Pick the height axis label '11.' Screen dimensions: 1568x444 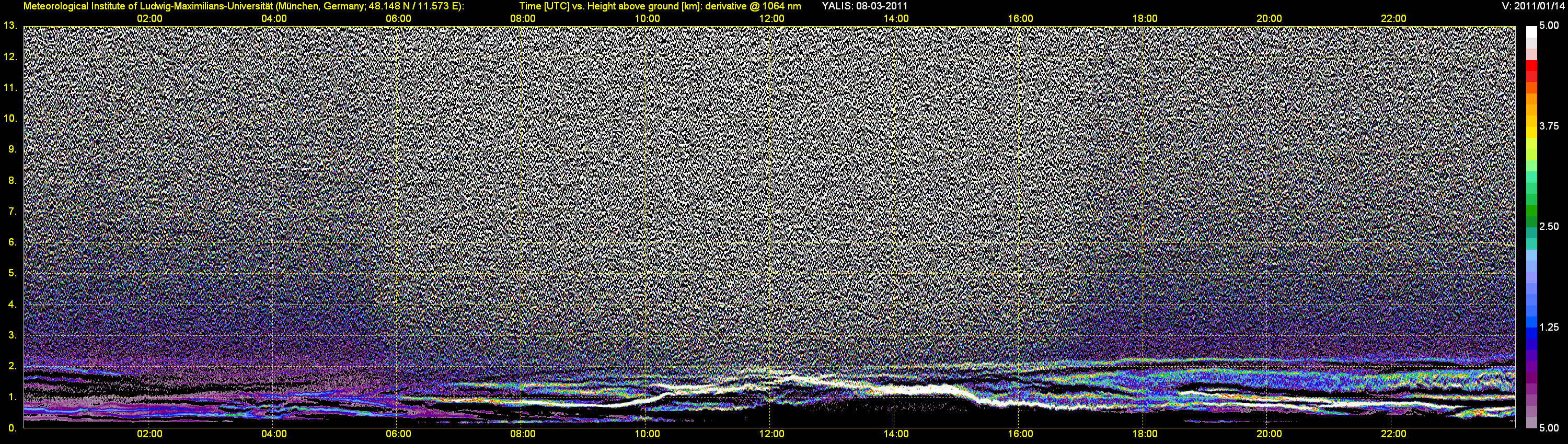click(x=10, y=88)
